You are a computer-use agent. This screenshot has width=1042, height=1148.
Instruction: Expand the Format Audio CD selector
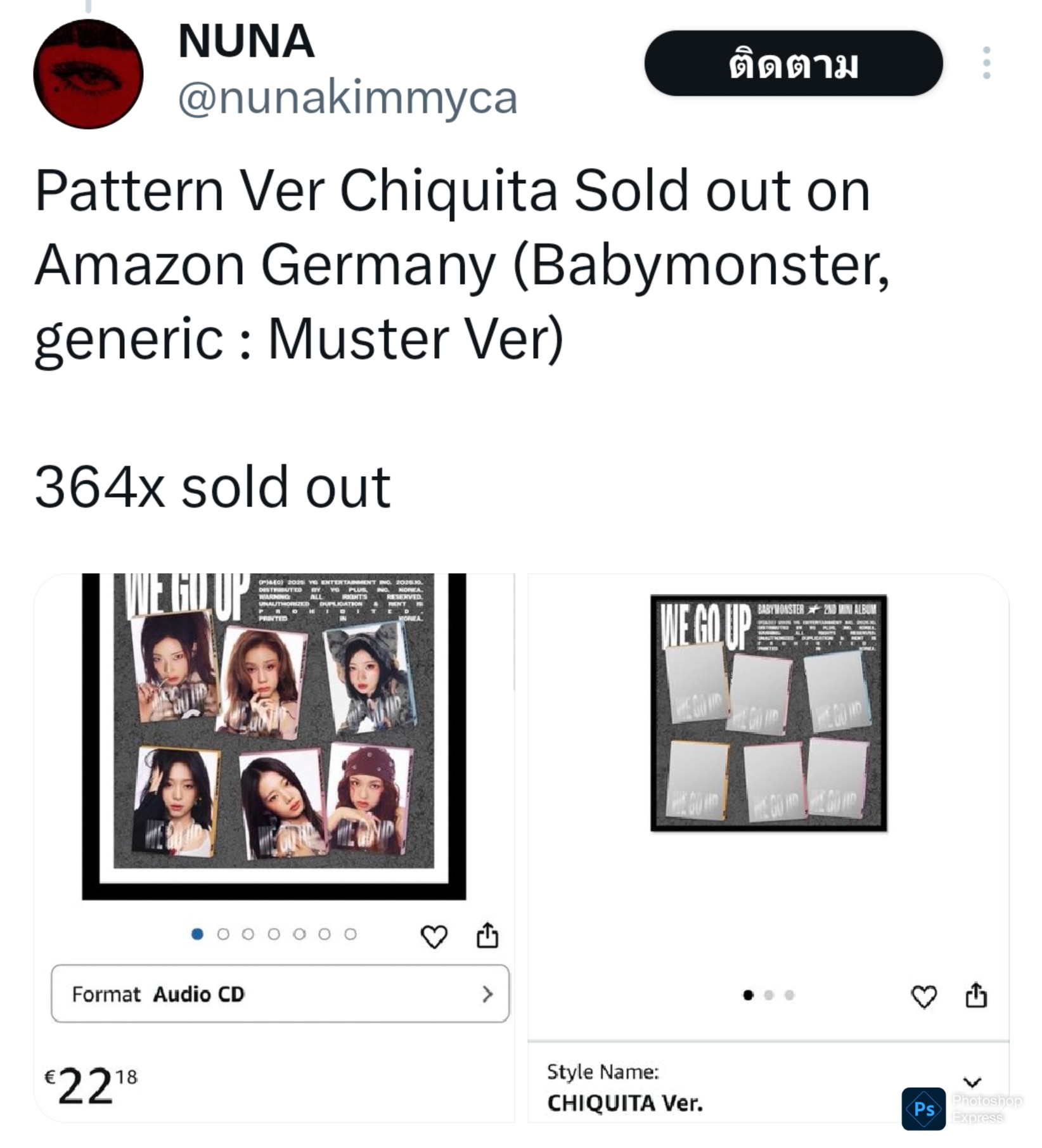click(x=280, y=994)
